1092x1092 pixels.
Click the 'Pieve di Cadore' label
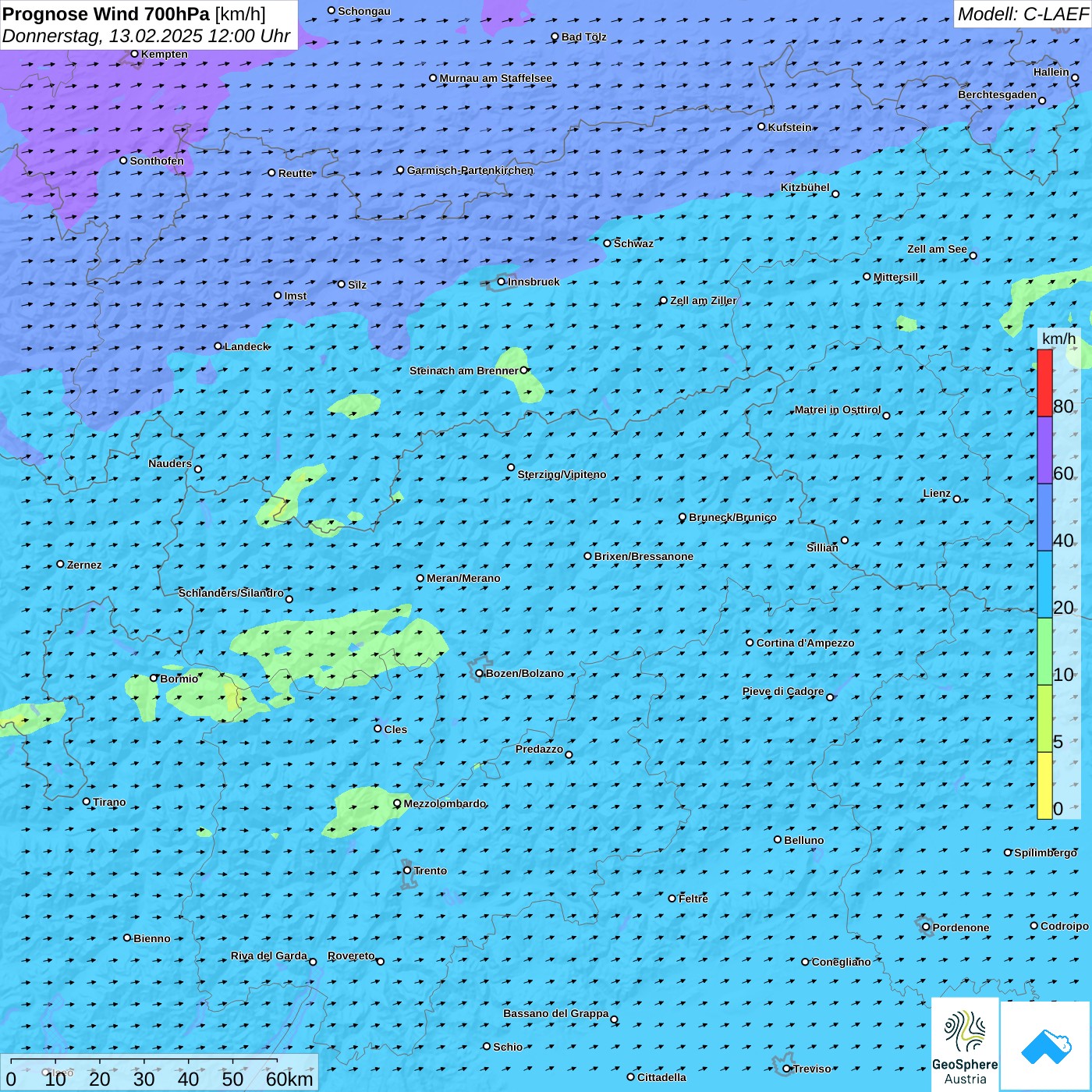click(783, 691)
